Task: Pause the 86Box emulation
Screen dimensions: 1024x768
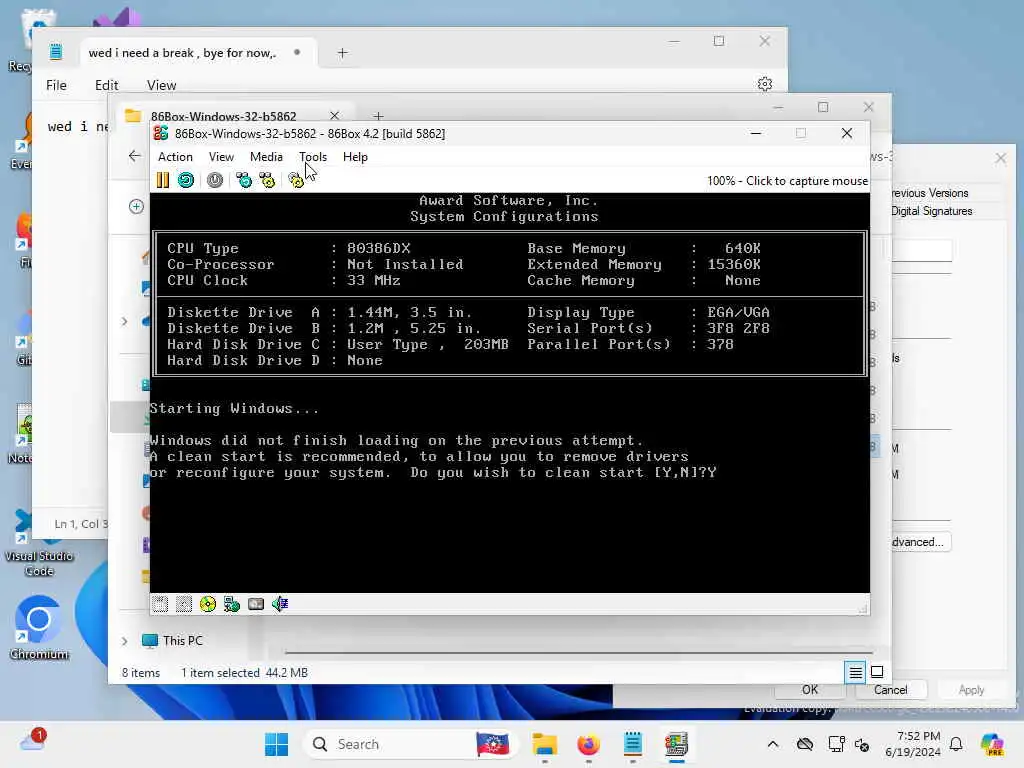Action: pyautogui.click(x=163, y=180)
